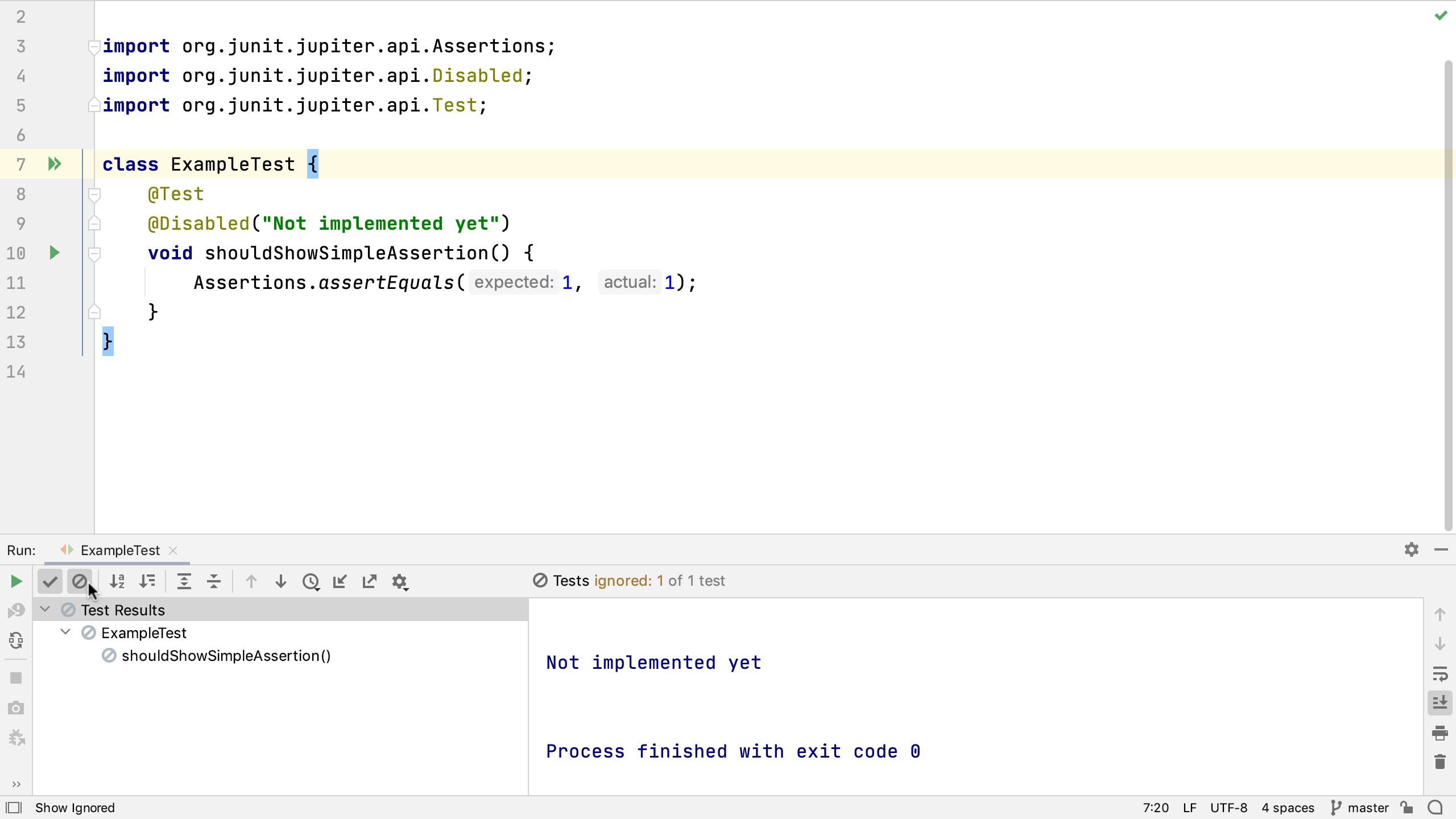Collapse all test result nodes

[x=214, y=581]
